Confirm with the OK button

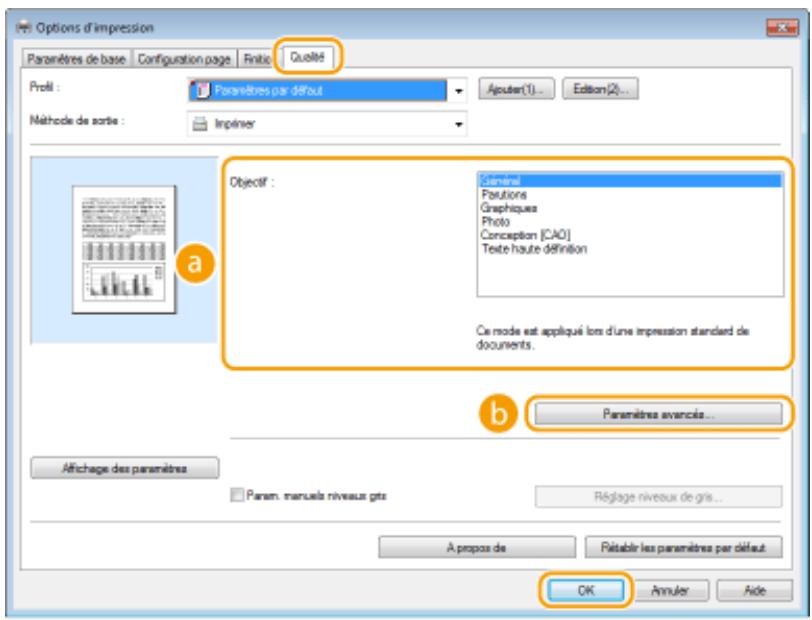(x=586, y=590)
